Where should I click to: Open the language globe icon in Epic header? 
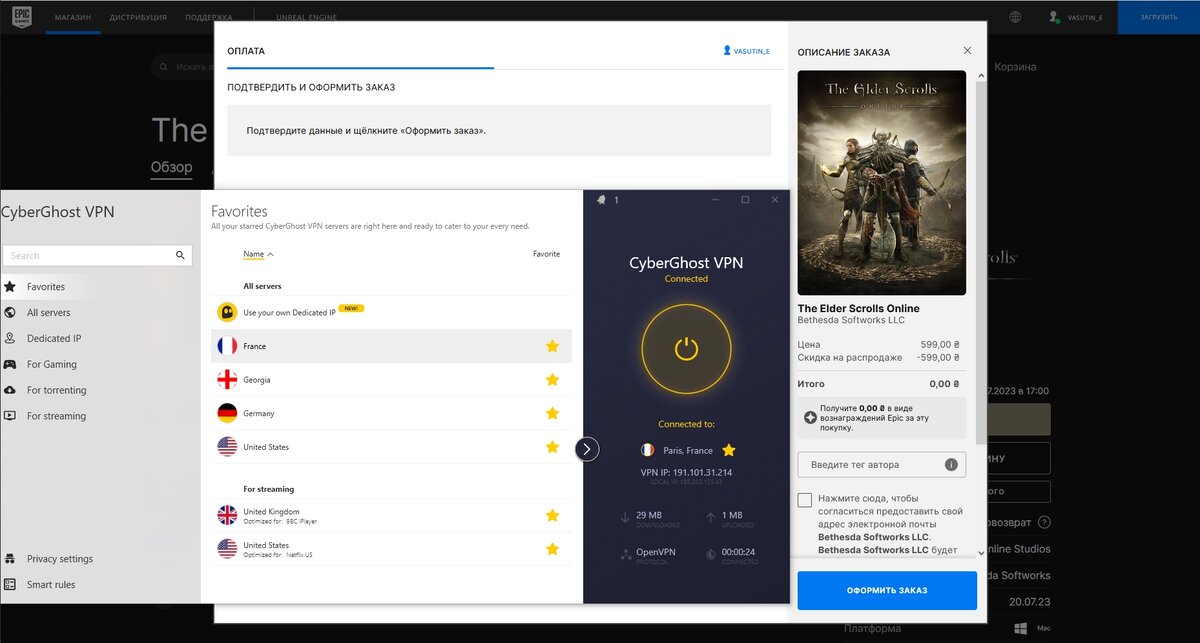point(1015,17)
